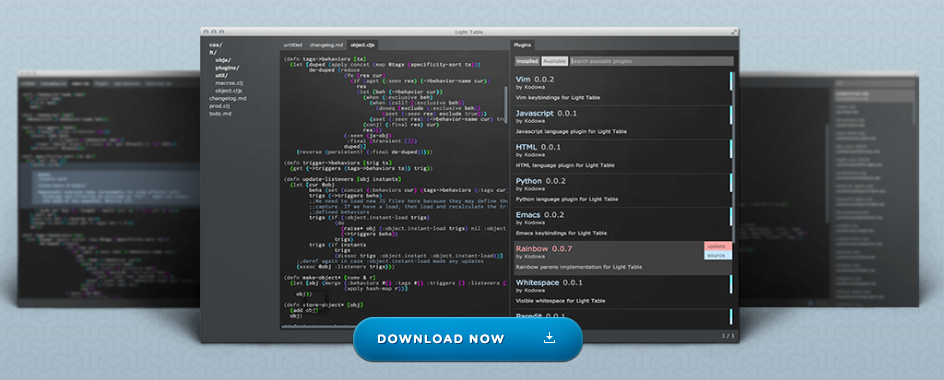
Task: Show the Installed plugins list
Action: point(527,61)
